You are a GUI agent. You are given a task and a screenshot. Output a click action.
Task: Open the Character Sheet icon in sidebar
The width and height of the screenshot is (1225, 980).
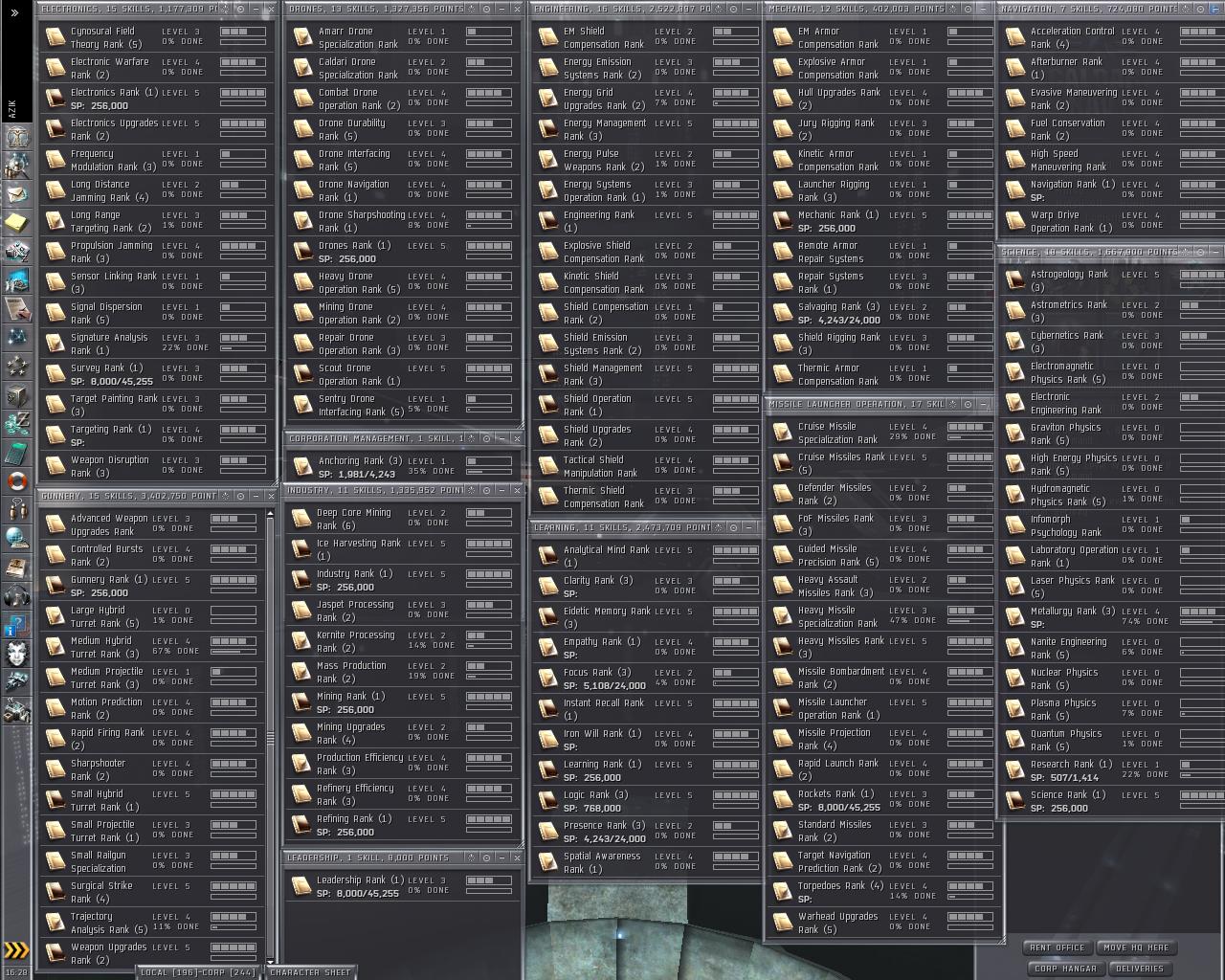point(17,137)
